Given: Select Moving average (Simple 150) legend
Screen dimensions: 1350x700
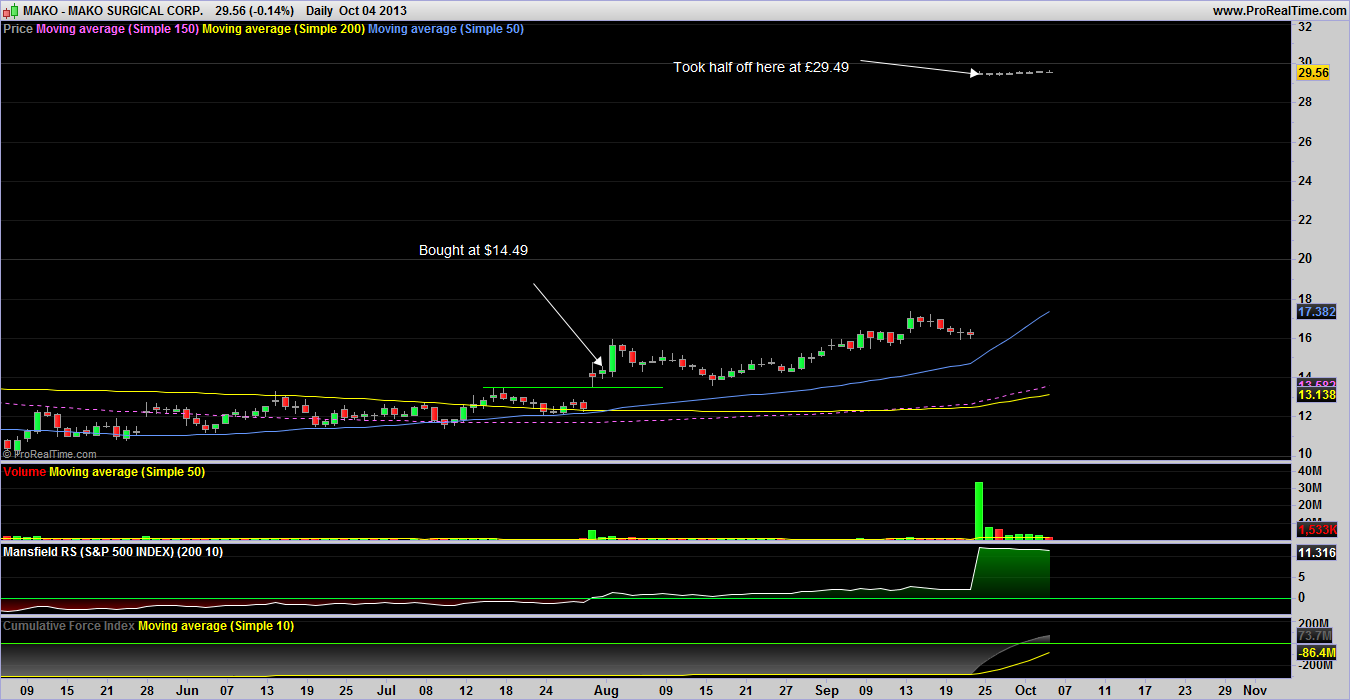Looking at the screenshot, I should 118,29.
